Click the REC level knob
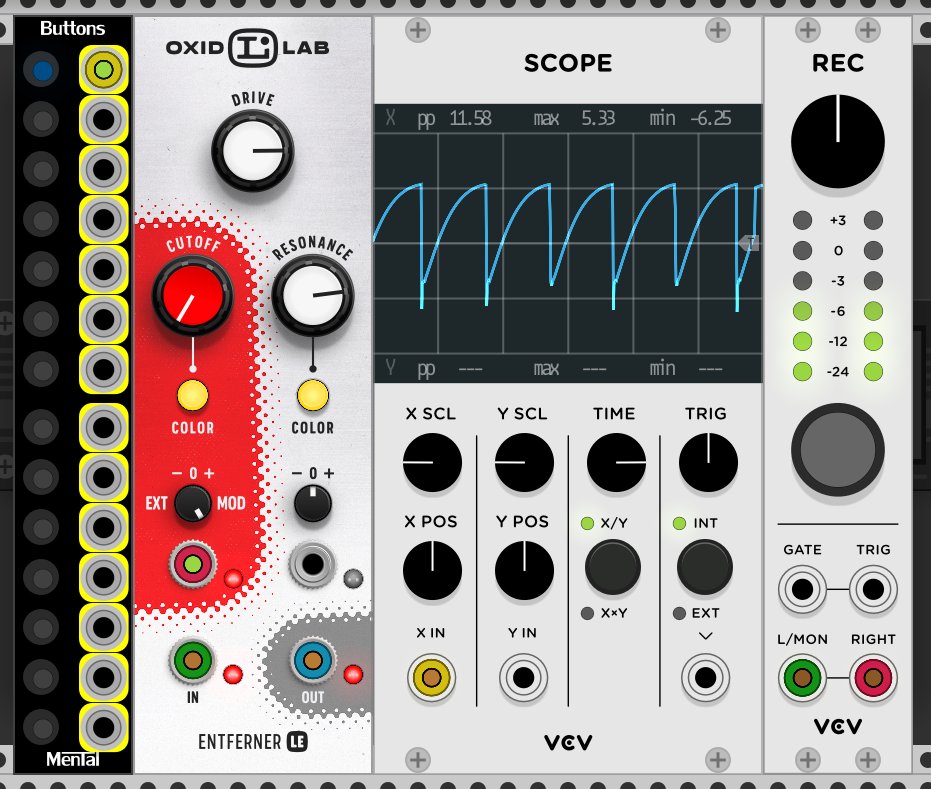The height and width of the screenshot is (789, 931). [x=837, y=141]
